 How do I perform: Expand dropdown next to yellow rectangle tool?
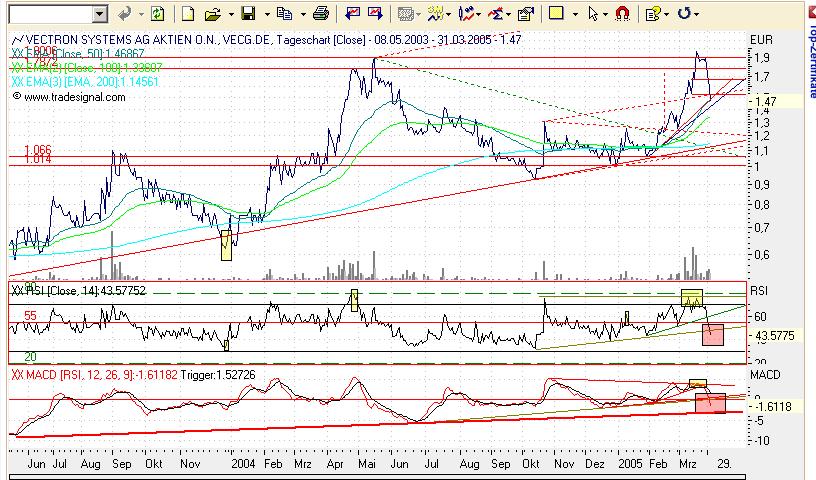click(575, 14)
